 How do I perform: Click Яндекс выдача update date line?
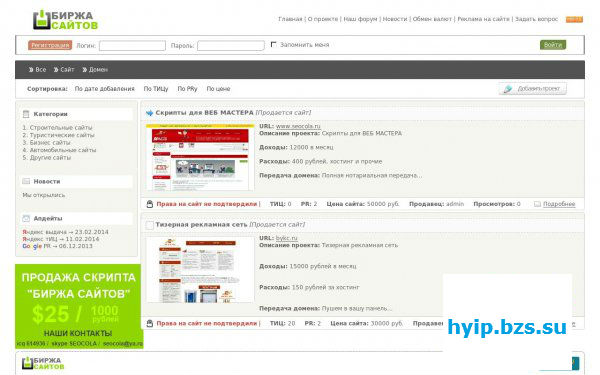pyautogui.click(x=65, y=232)
